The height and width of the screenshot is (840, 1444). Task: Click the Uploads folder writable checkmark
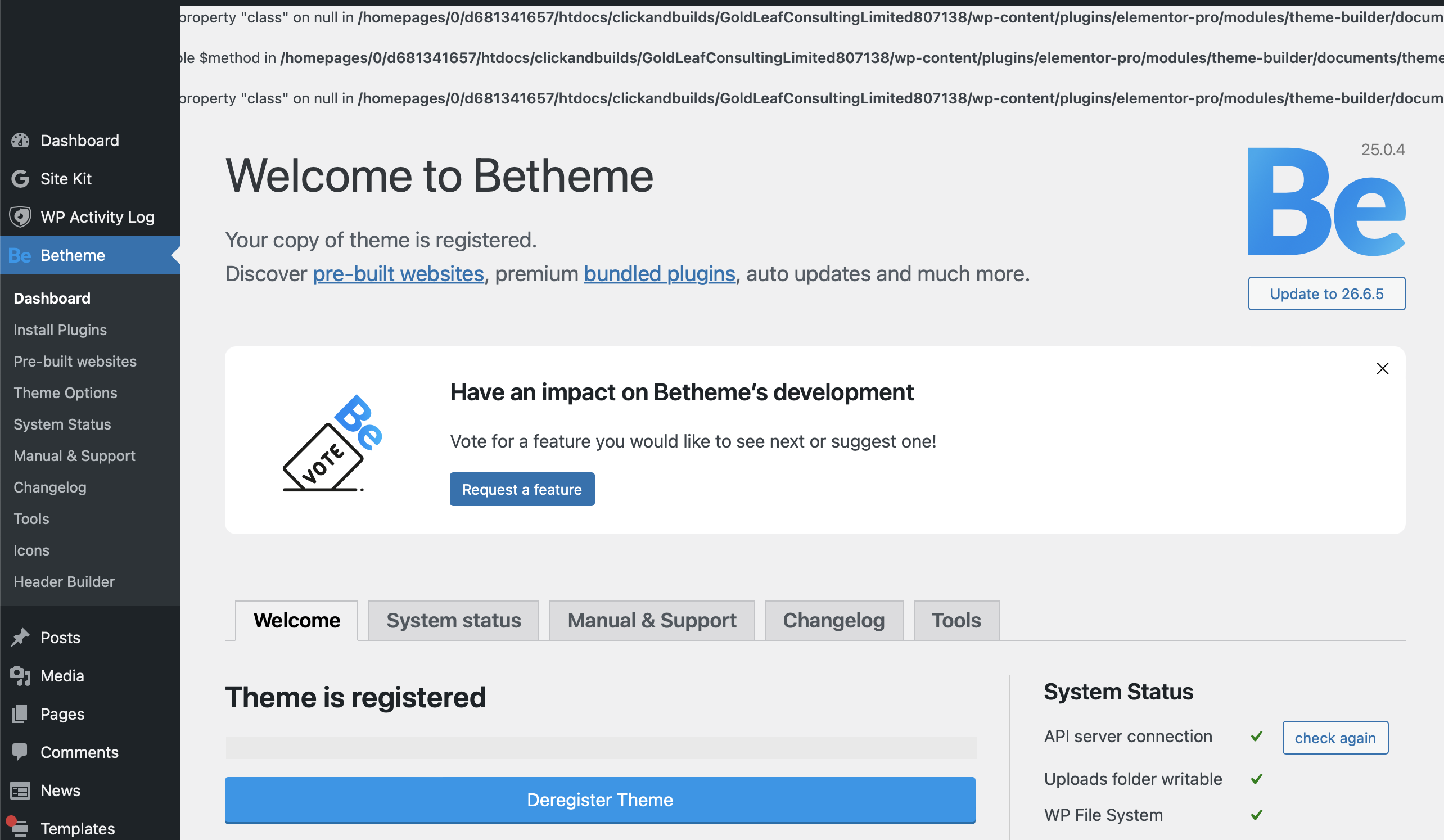(1257, 779)
